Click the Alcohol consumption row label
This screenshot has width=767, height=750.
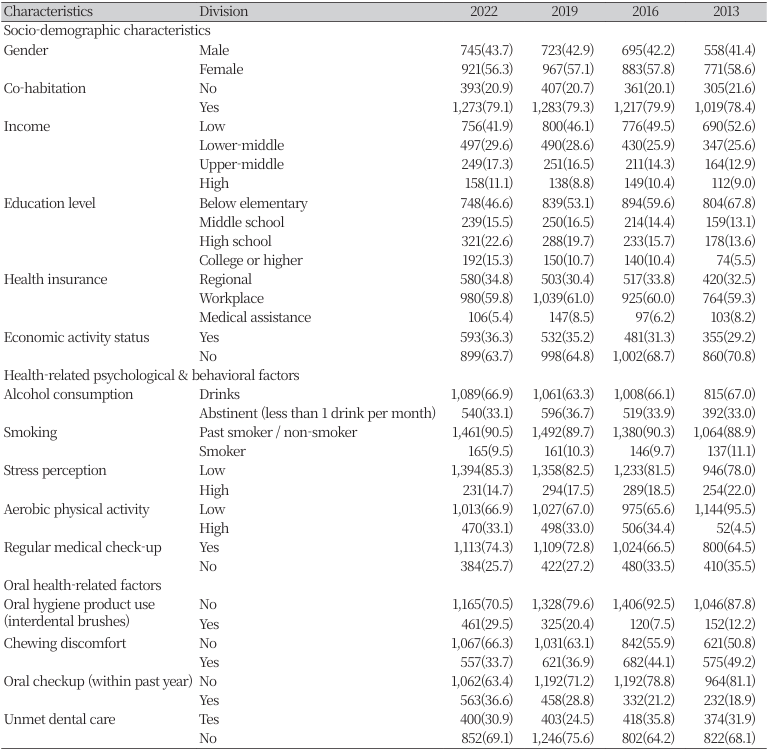[68, 394]
